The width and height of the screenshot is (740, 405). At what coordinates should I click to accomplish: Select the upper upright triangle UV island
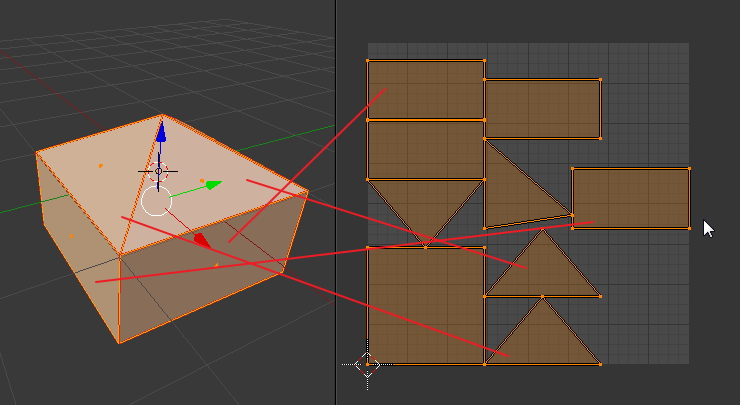tap(543, 274)
